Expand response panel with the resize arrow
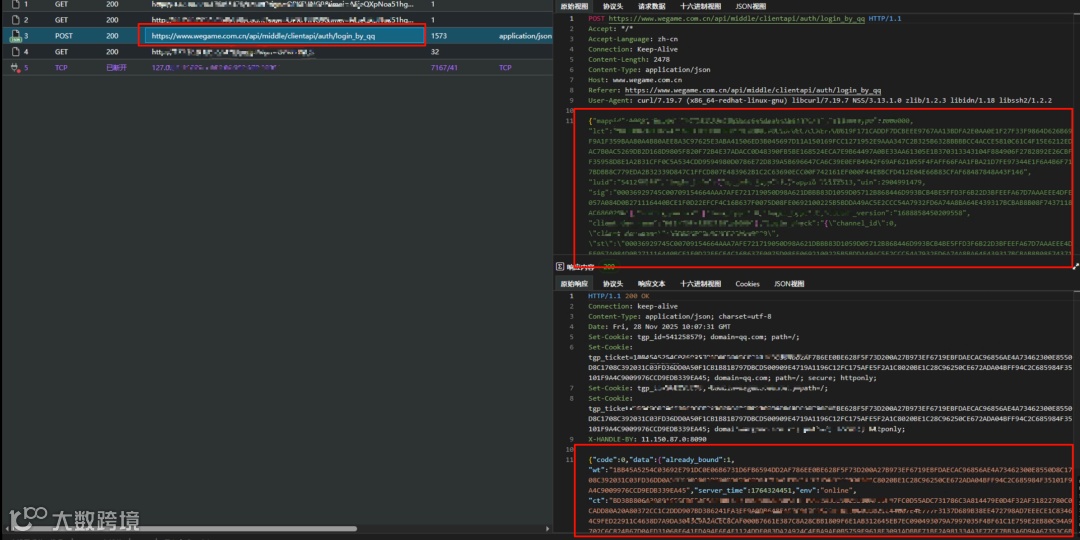Image resolution: width=1080 pixels, height=540 pixels. click(x=1074, y=267)
